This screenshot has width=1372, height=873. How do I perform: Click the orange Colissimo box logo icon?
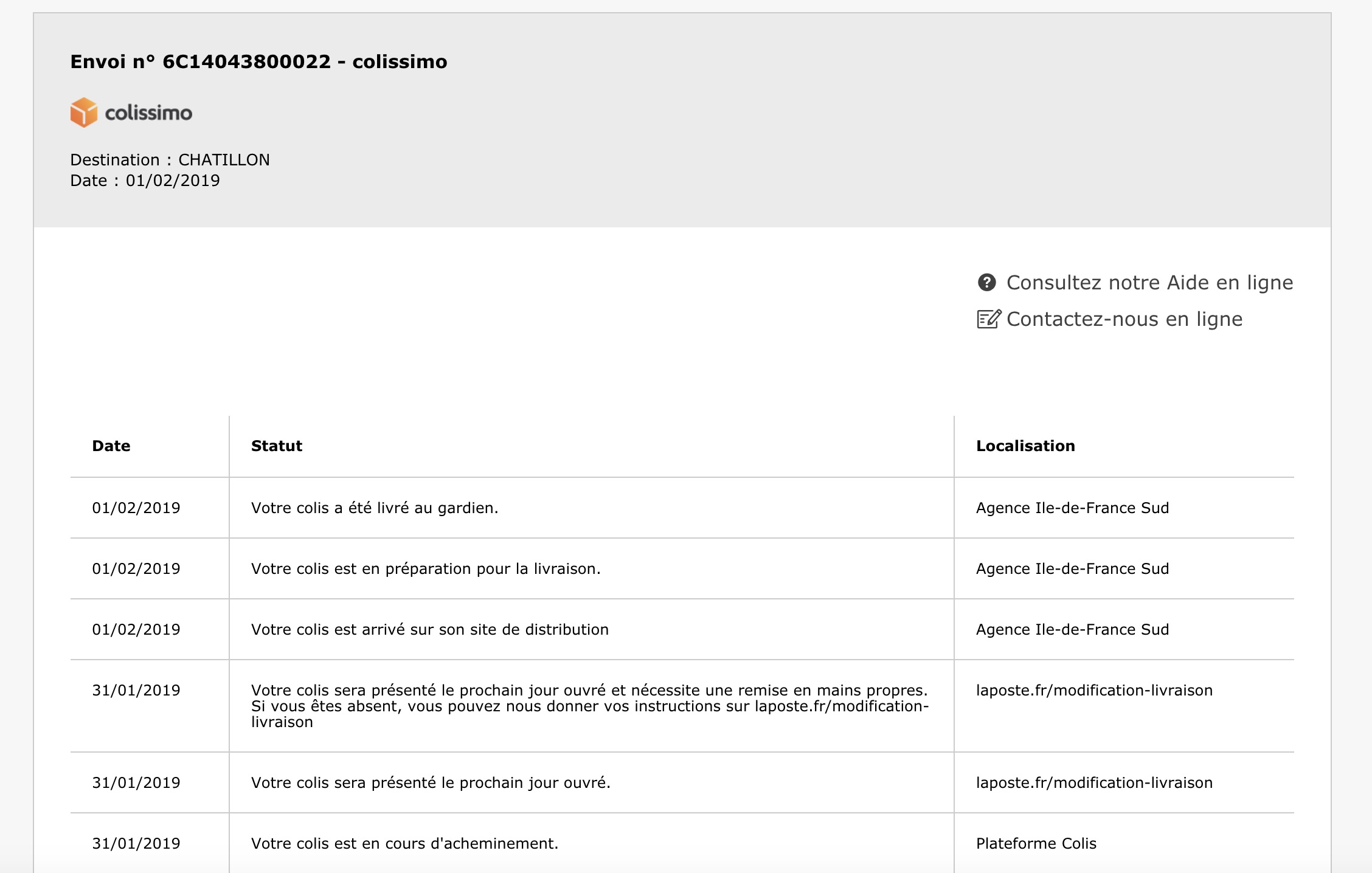(84, 112)
